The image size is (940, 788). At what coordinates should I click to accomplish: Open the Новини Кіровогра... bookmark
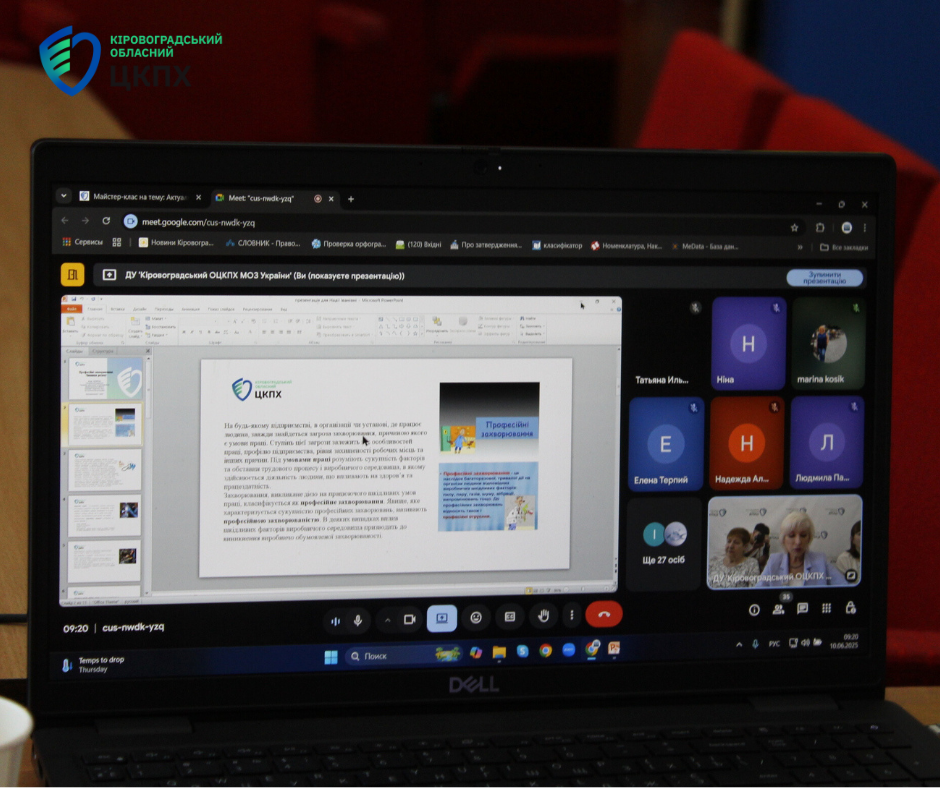click(x=177, y=244)
